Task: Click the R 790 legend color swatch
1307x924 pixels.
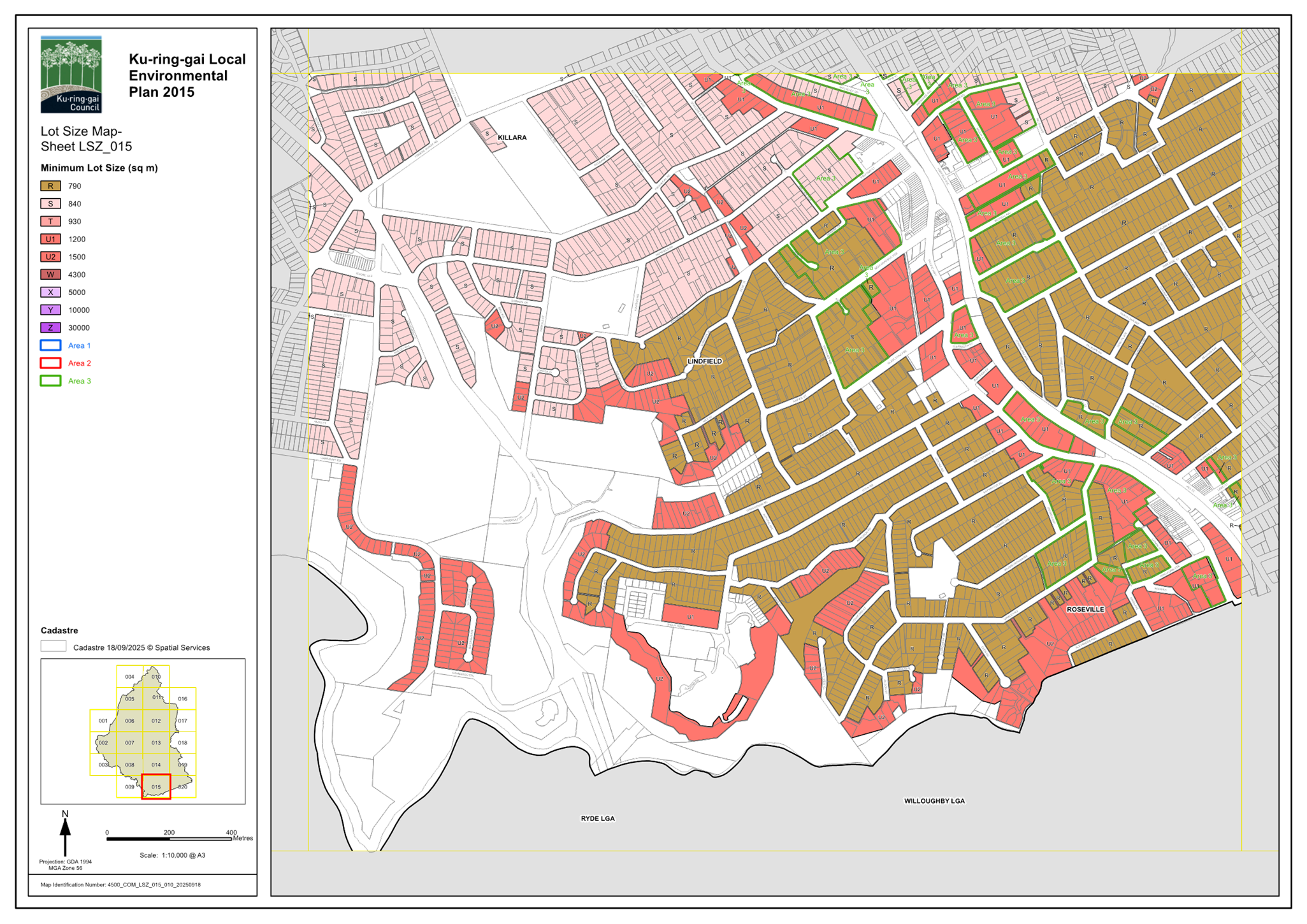Action: [x=51, y=186]
